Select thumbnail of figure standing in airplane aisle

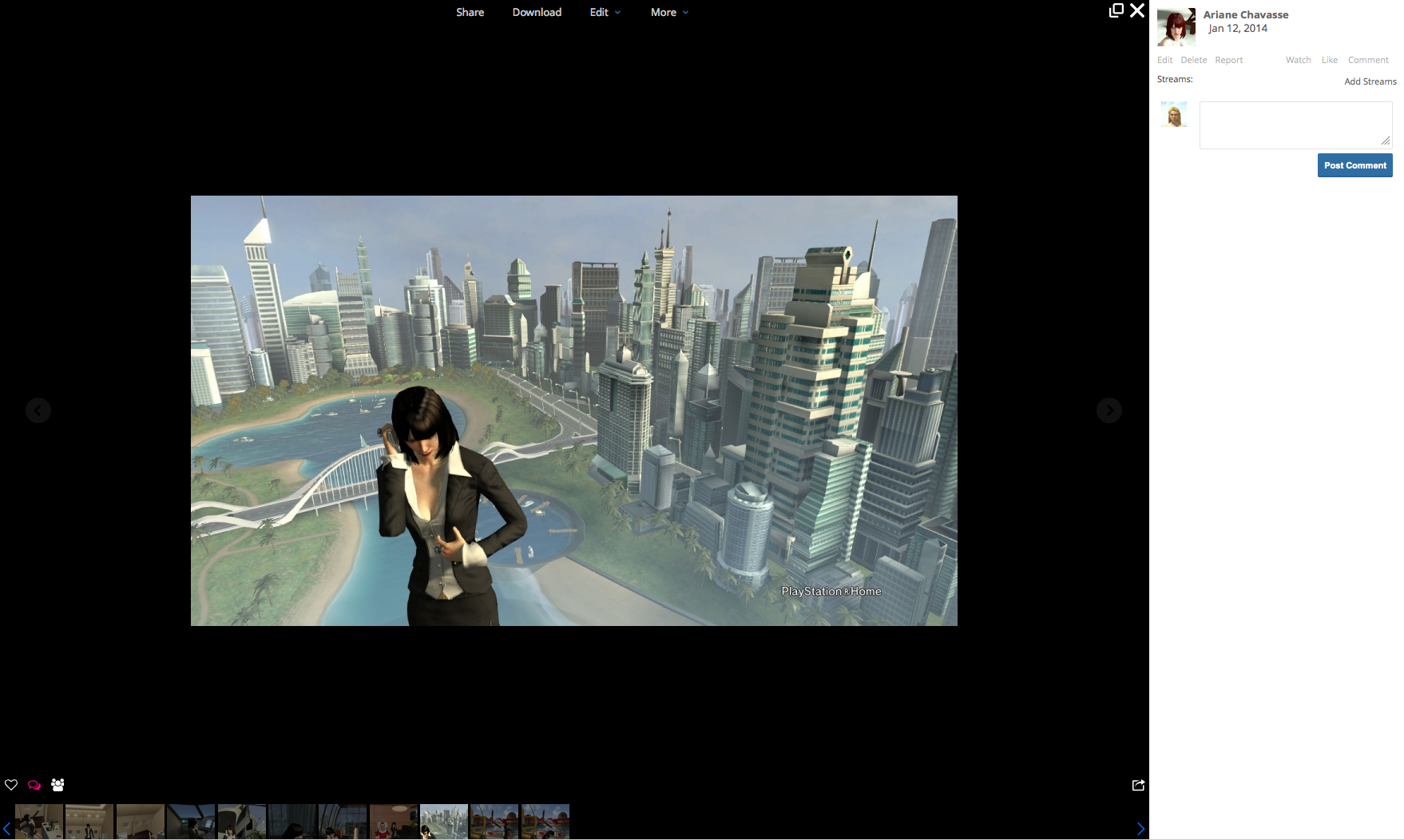coord(89,821)
